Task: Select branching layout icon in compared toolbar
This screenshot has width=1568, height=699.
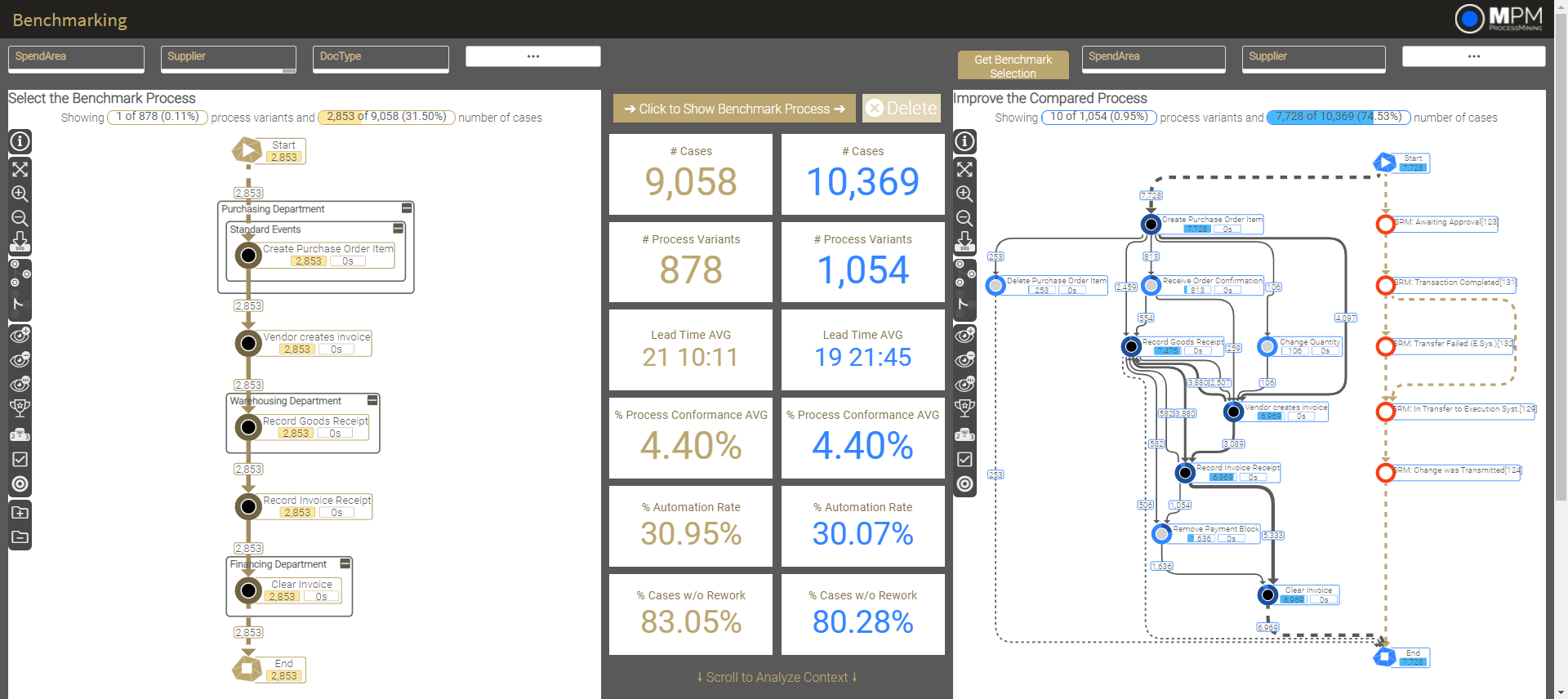Action: click(964, 274)
